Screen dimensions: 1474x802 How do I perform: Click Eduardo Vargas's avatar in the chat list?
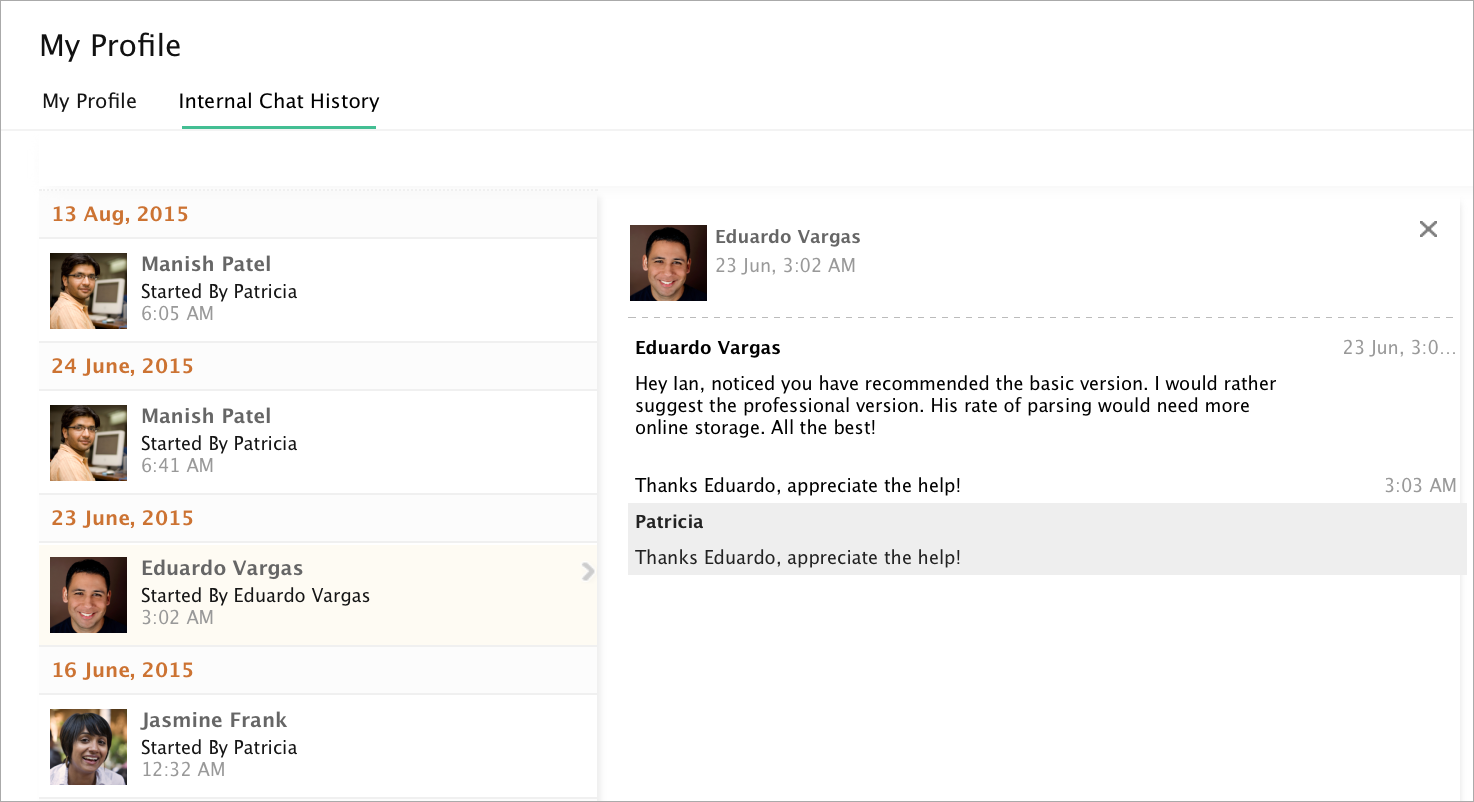pyautogui.click(x=88, y=595)
